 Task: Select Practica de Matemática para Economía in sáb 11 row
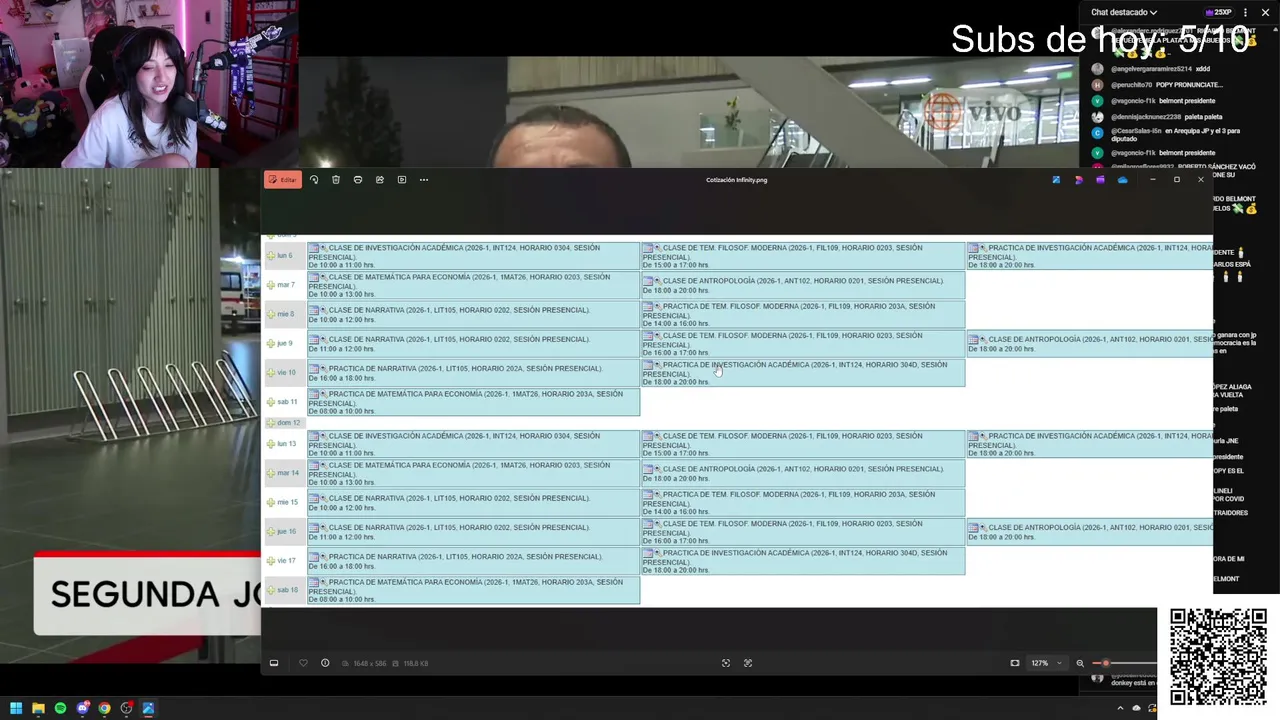tap(473, 402)
